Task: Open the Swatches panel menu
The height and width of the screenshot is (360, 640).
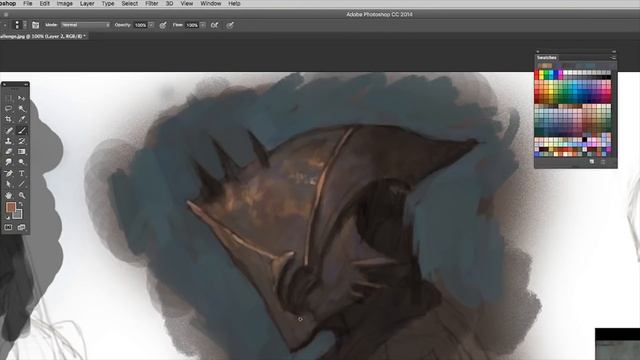Action: pyautogui.click(x=613, y=58)
